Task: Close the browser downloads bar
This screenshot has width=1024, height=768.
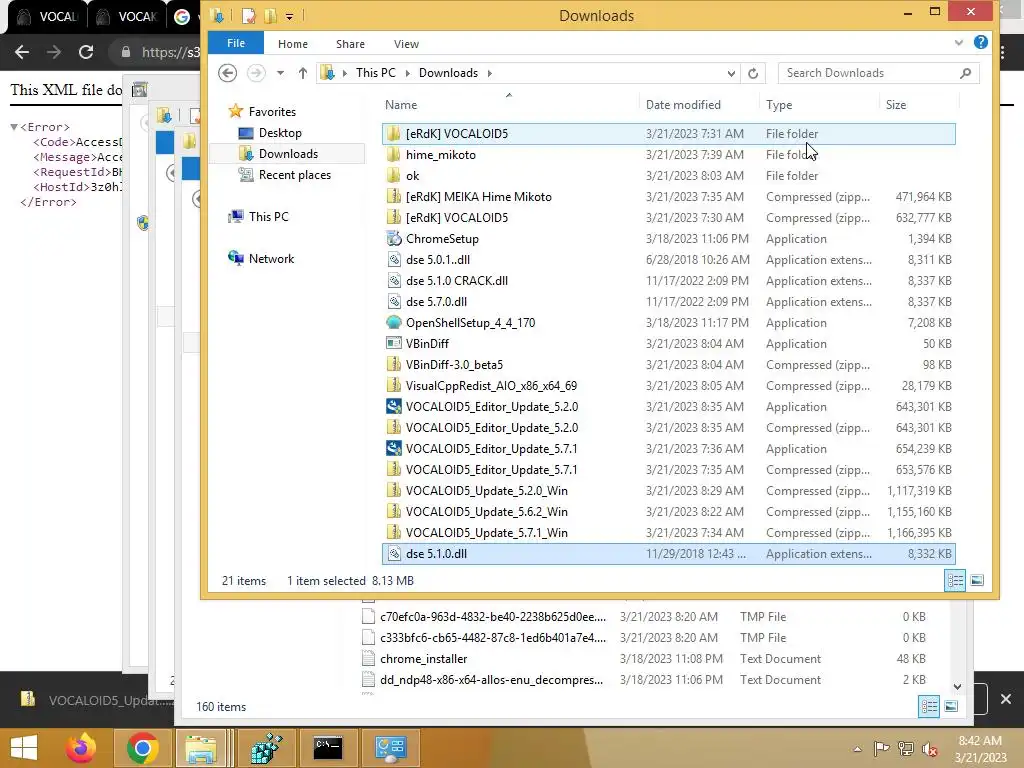Action: point(1005,699)
